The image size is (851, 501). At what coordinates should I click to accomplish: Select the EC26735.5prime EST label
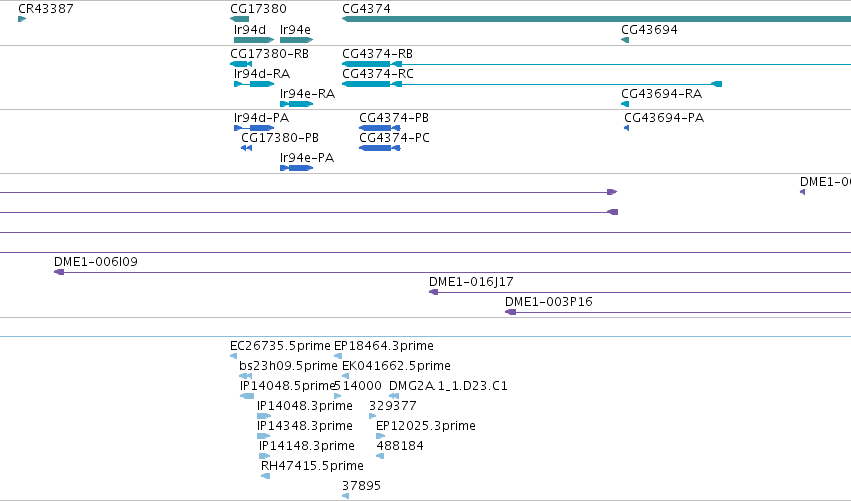[x=280, y=346]
